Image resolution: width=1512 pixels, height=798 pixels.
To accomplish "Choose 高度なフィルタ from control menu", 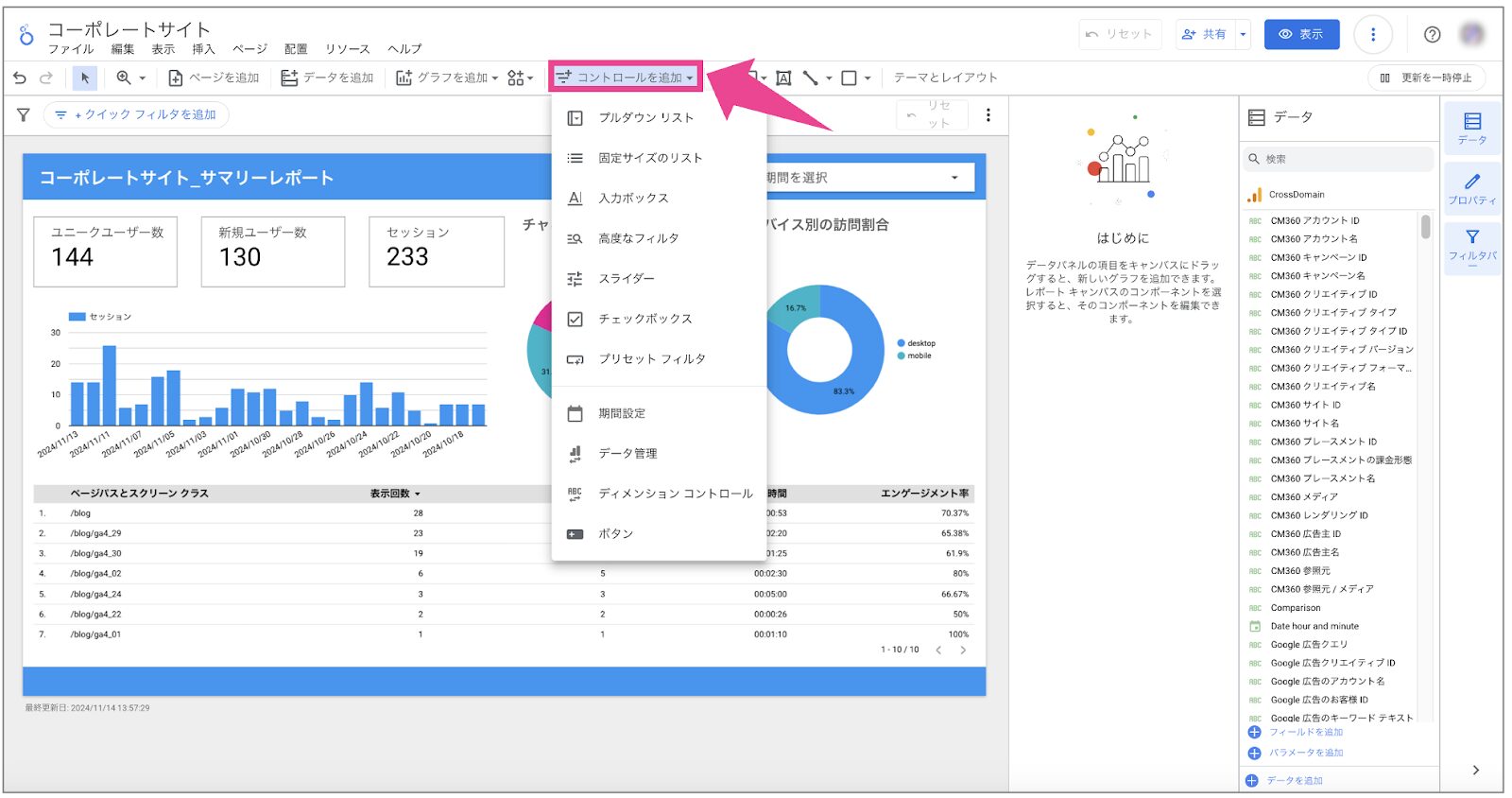I will coord(659,238).
